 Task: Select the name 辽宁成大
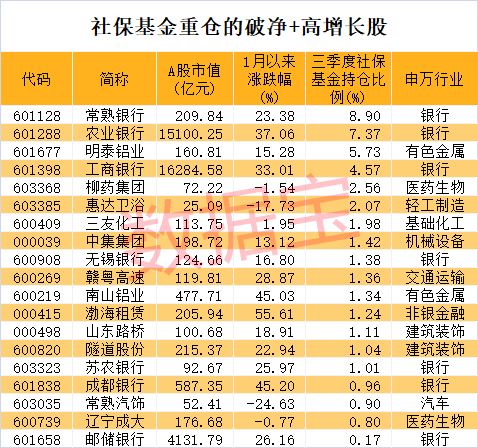(x=115, y=421)
